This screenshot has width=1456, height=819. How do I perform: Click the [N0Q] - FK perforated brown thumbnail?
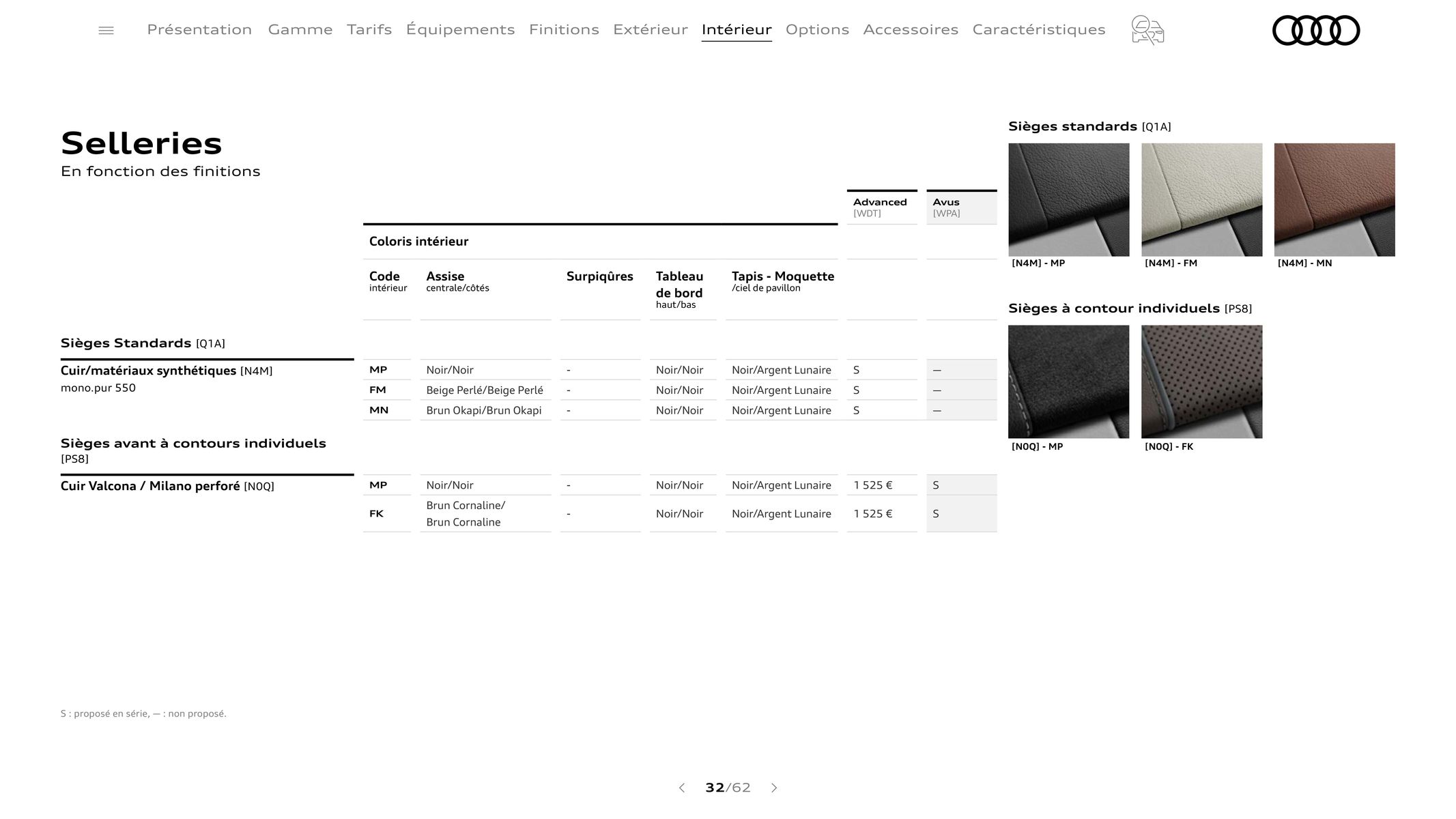1202,382
